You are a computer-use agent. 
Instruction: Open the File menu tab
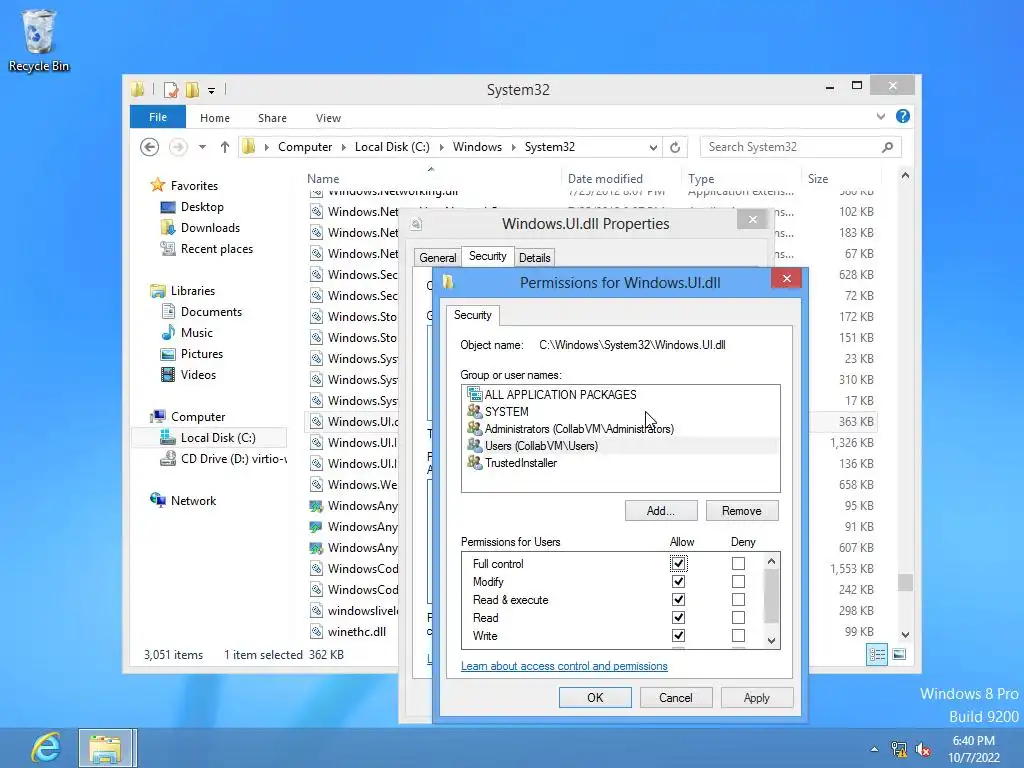click(158, 117)
